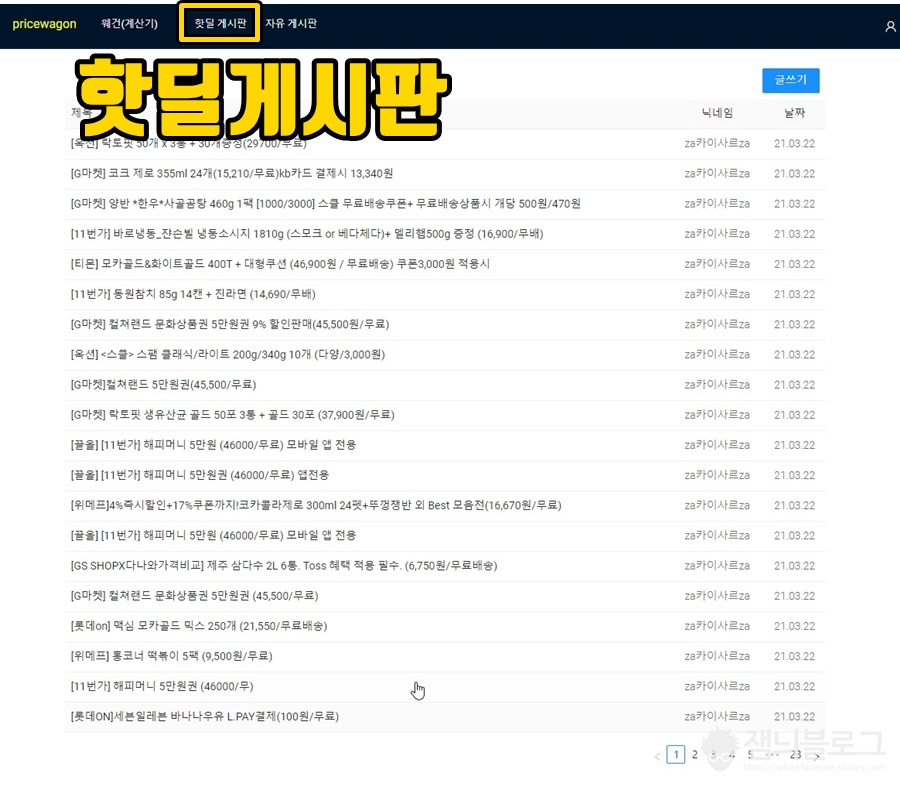The height and width of the screenshot is (786, 900).
Task: Open the GS SHOP 제주 삼다수 post
Action: (x=284, y=566)
